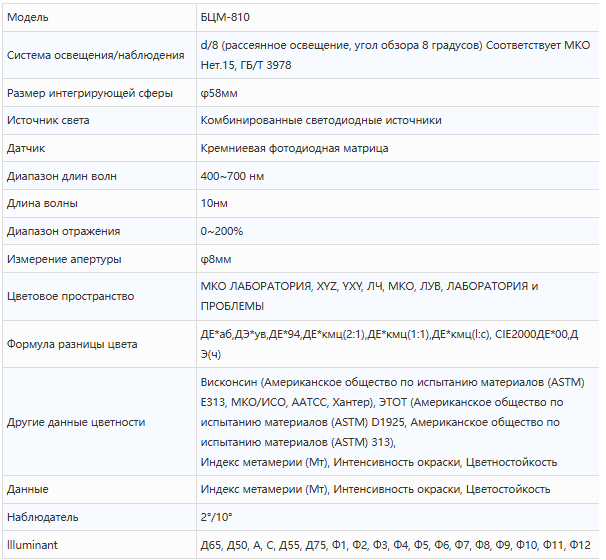Click the "Источник света" row label
The image size is (606, 560).
[x=48, y=120]
